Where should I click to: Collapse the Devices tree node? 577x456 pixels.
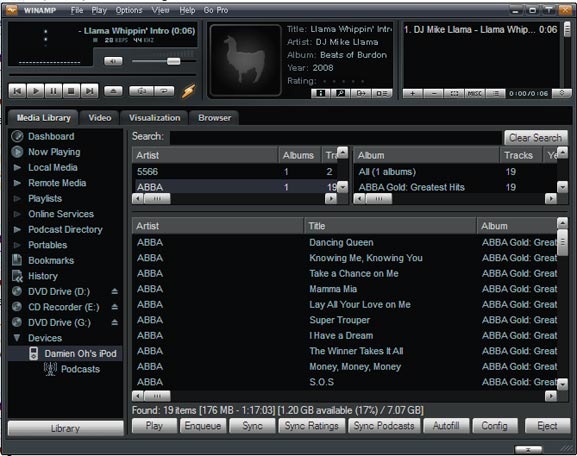click(x=17, y=338)
